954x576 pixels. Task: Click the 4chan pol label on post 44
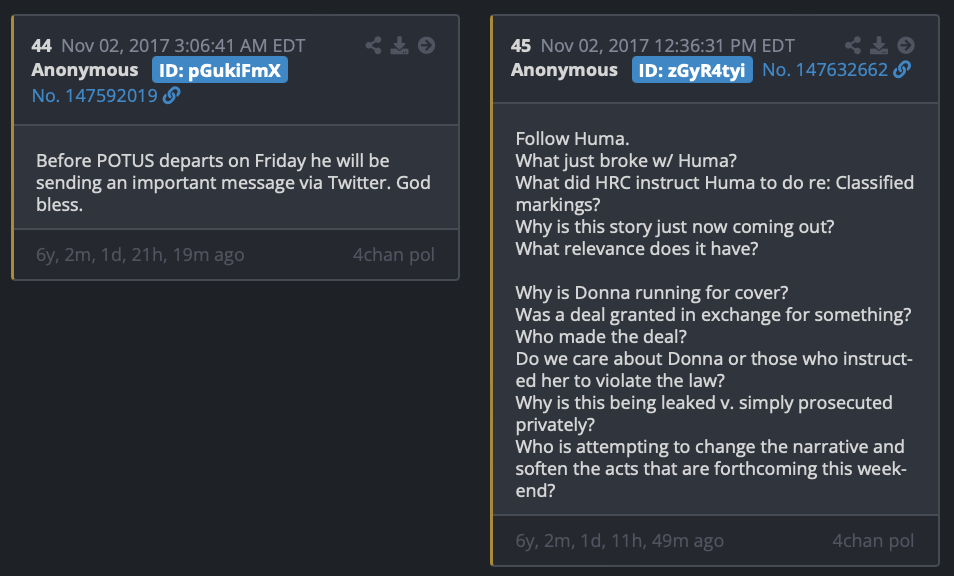click(394, 254)
